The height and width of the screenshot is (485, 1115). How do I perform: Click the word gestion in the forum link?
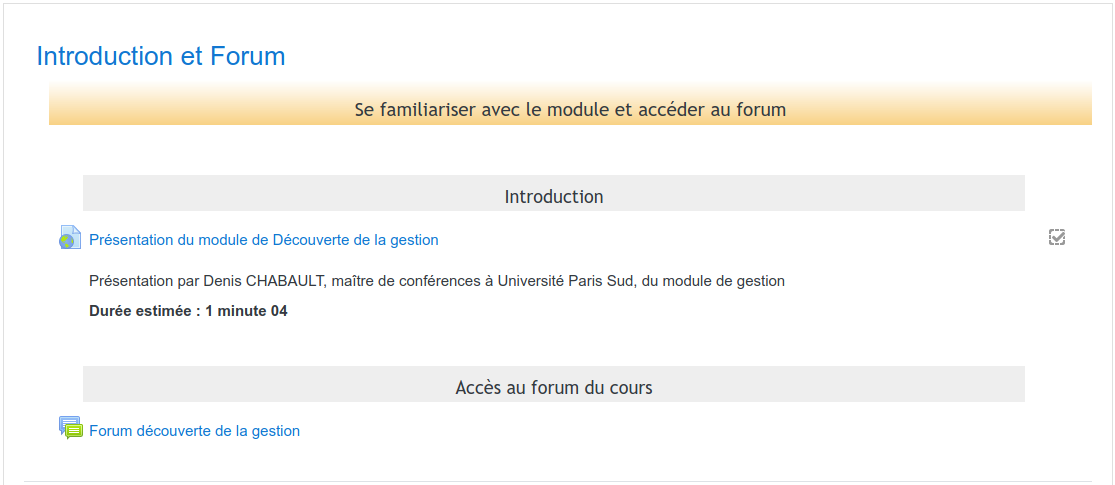point(276,430)
